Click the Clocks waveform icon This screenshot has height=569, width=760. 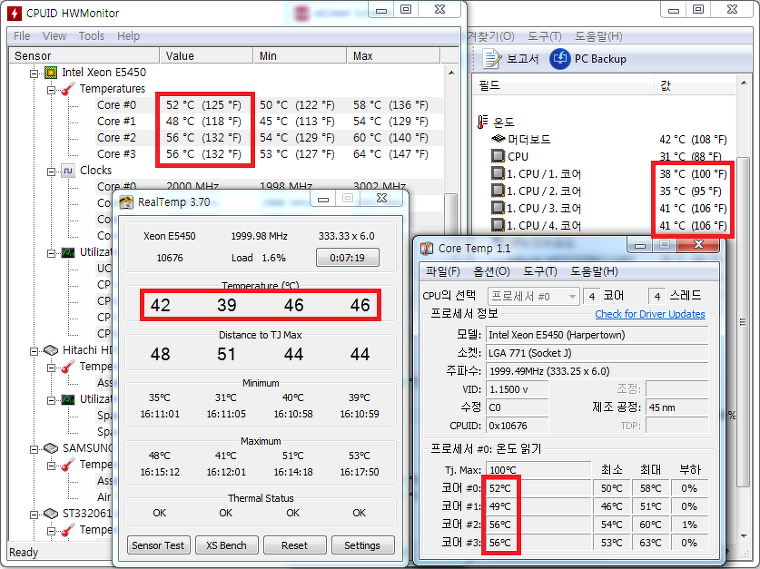(x=68, y=170)
